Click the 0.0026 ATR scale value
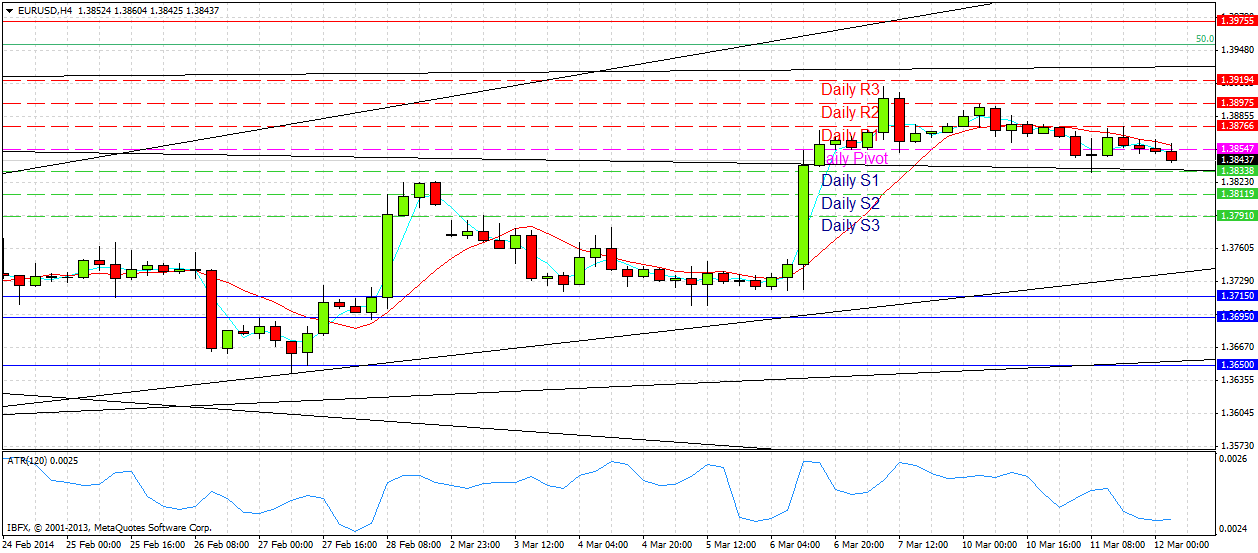This screenshot has width=1258, height=553. click(1234, 458)
